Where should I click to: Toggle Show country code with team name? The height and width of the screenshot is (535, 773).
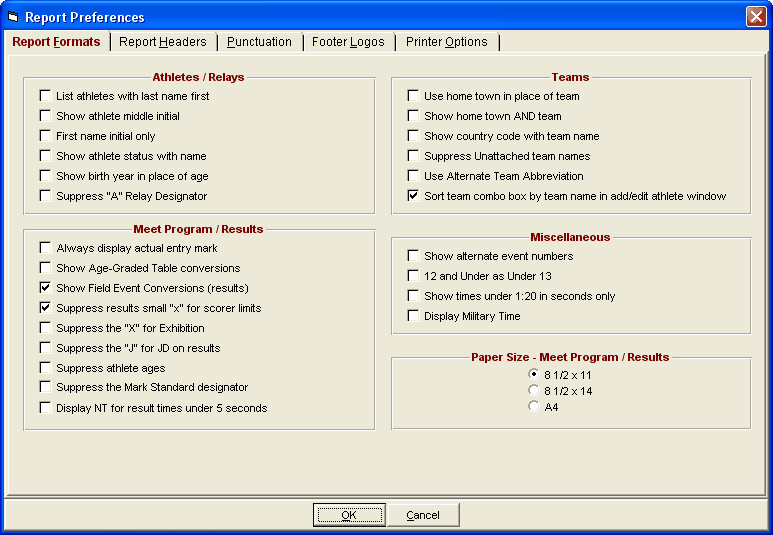[x=413, y=136]
